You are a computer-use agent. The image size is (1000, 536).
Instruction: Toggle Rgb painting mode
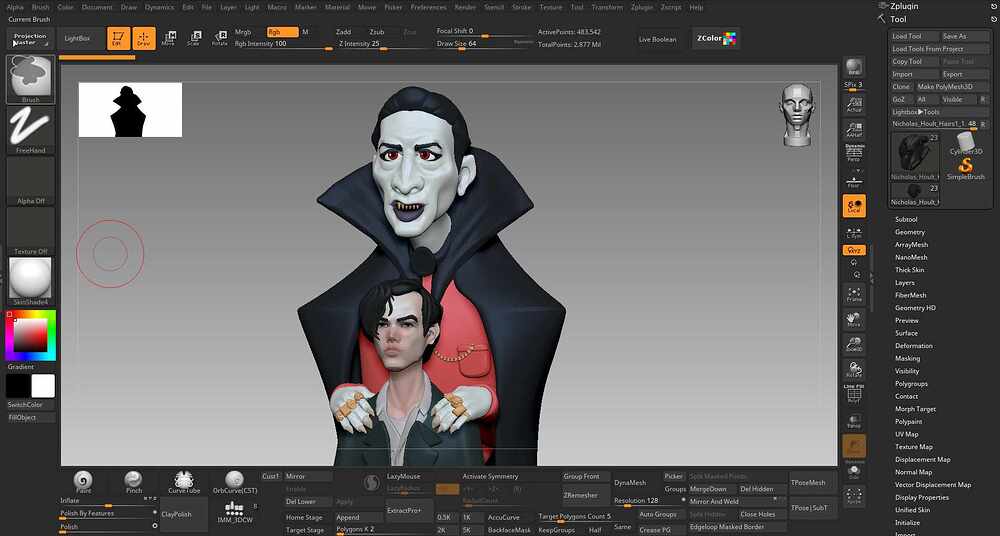(283, 32)
